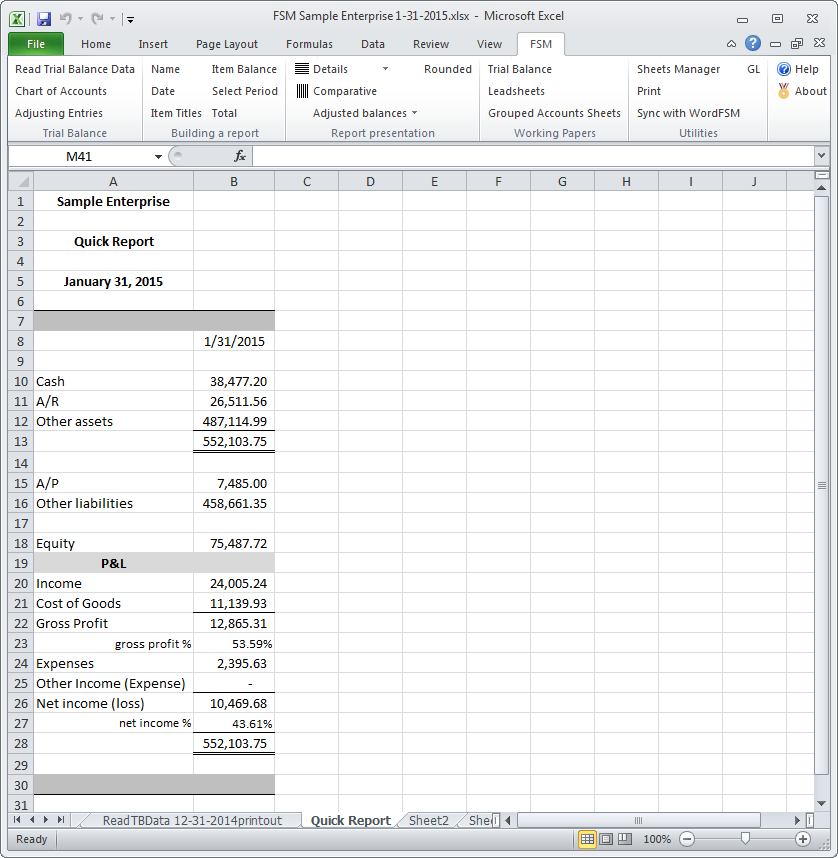Switch to the Sheet2 worksheet tab
838x858 pixels.
click(x=428, y=820)
